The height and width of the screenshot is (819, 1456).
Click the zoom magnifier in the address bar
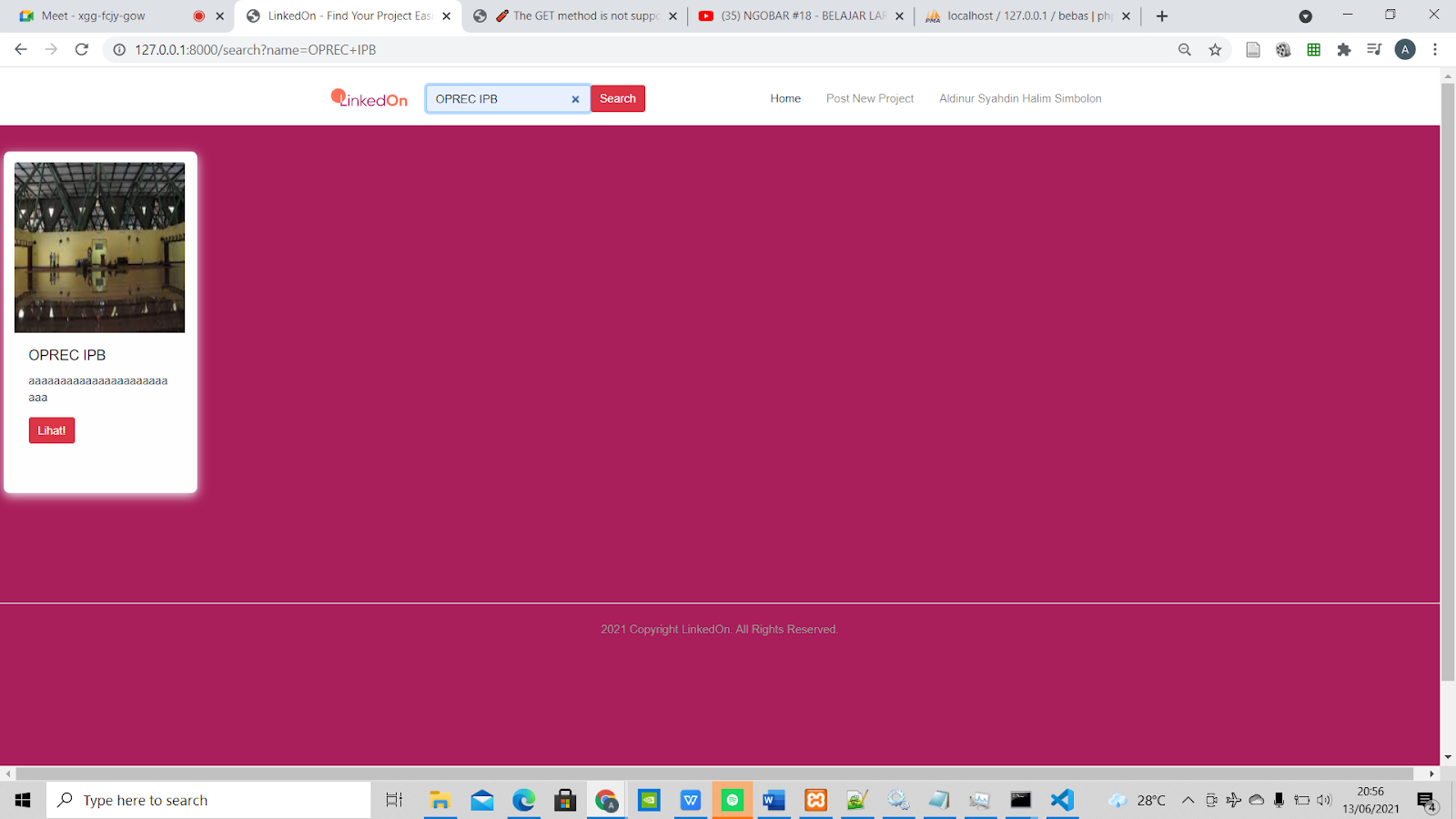click(x=1184, y=50)
